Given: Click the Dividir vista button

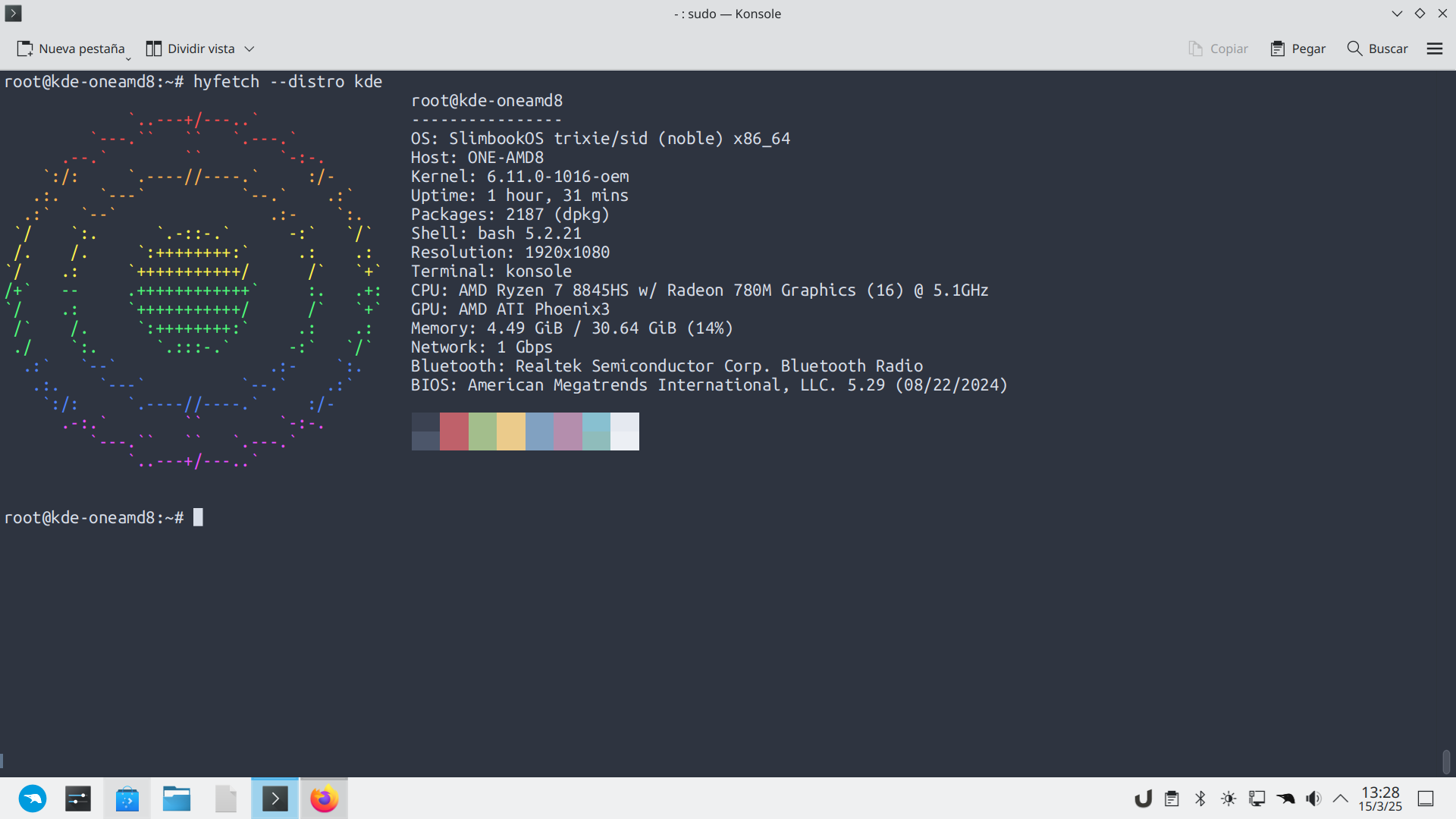Looking at the screenshot, I should pos(190,49).
